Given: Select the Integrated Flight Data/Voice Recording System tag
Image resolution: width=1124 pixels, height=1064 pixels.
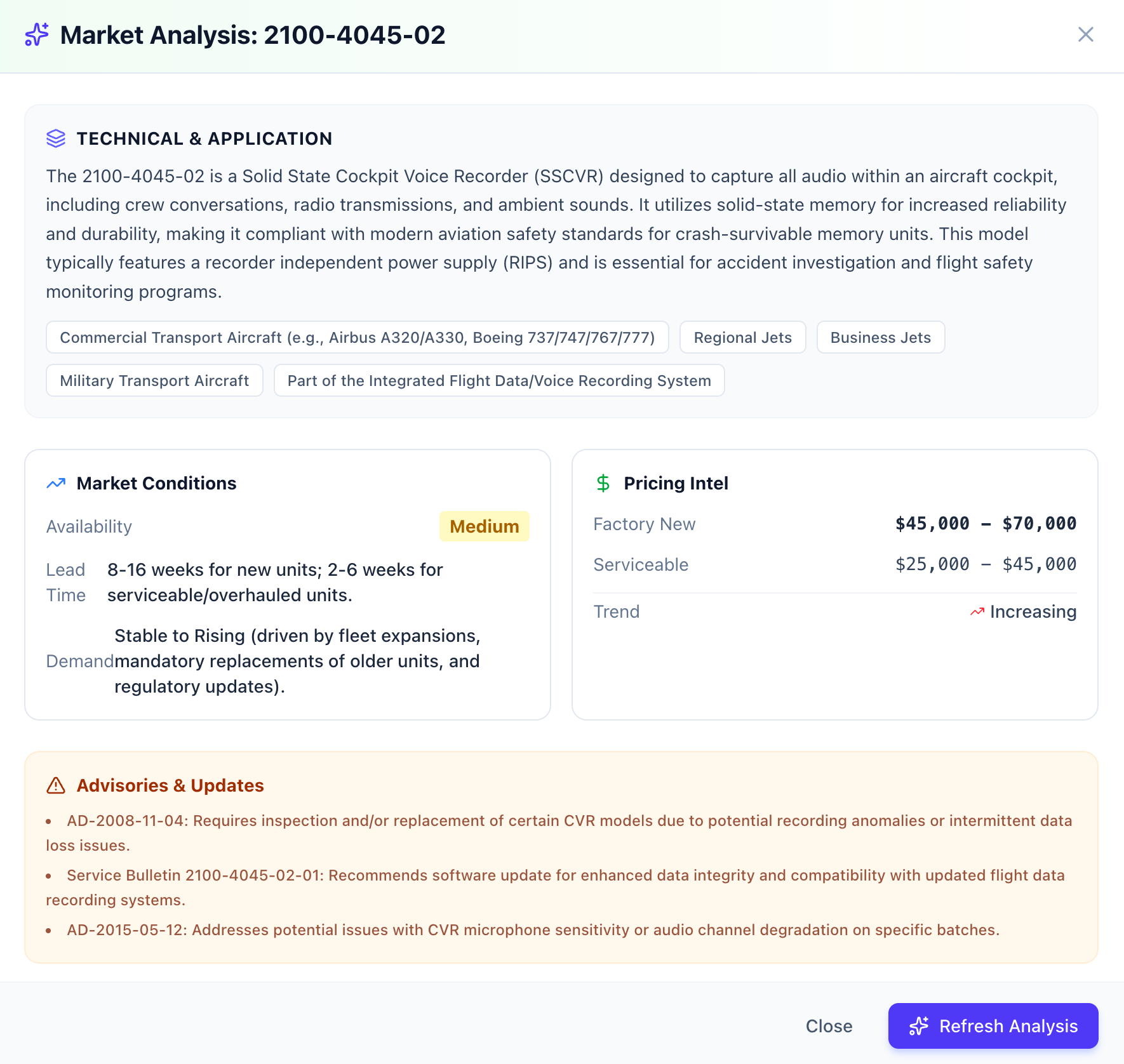Looking at the screenshot, I should tap(499, 380).
